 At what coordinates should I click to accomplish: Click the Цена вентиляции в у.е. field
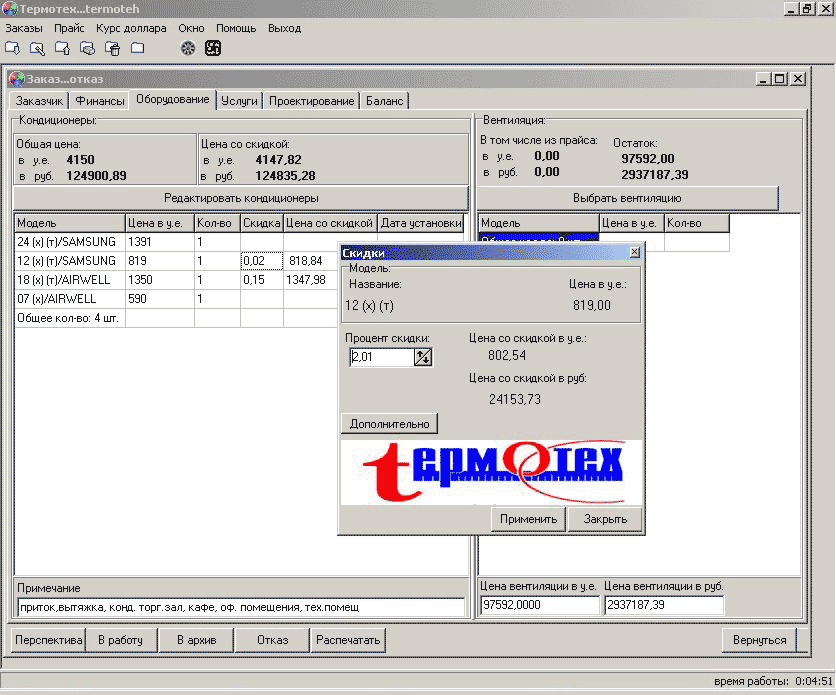point(540,605)
